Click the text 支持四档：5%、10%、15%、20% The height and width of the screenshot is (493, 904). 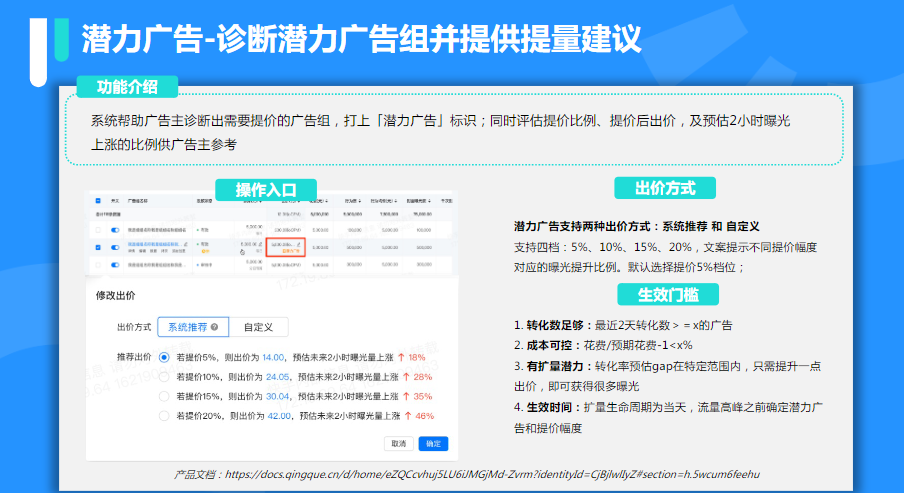603,247
